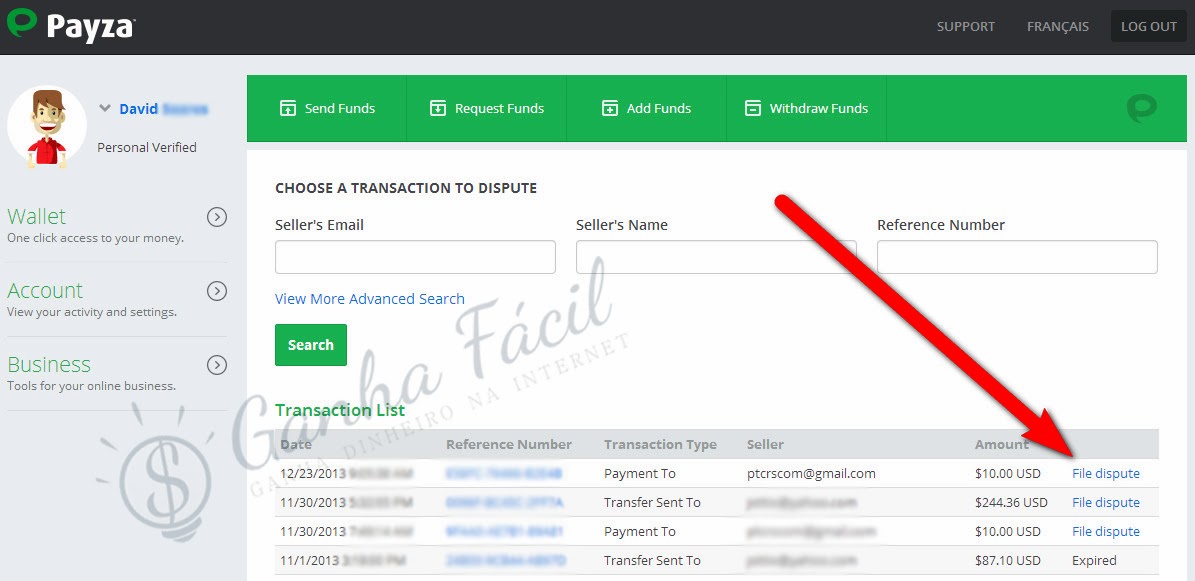Image resolution: width=1195 pixels, height=581 pixels.
Task: Expand the Wallet section arrow
Action: click(x=217, y=217)
